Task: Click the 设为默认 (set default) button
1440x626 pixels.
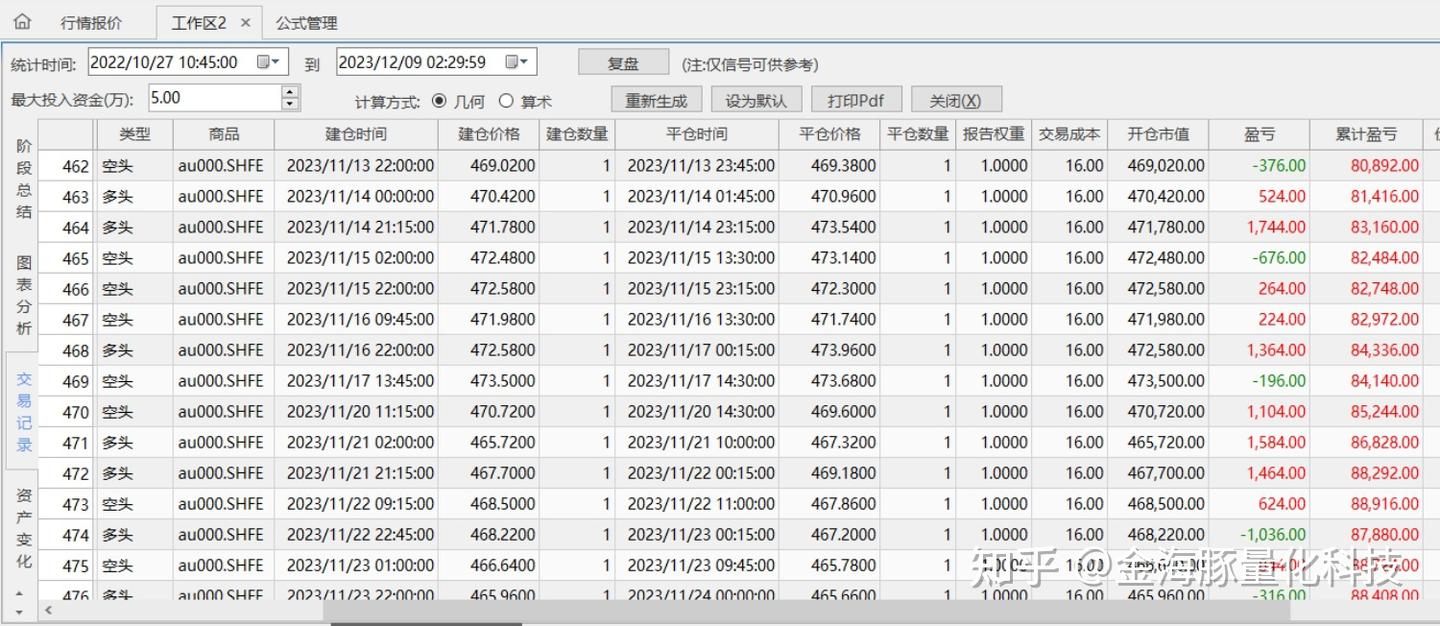Action: tap(757, 99)
